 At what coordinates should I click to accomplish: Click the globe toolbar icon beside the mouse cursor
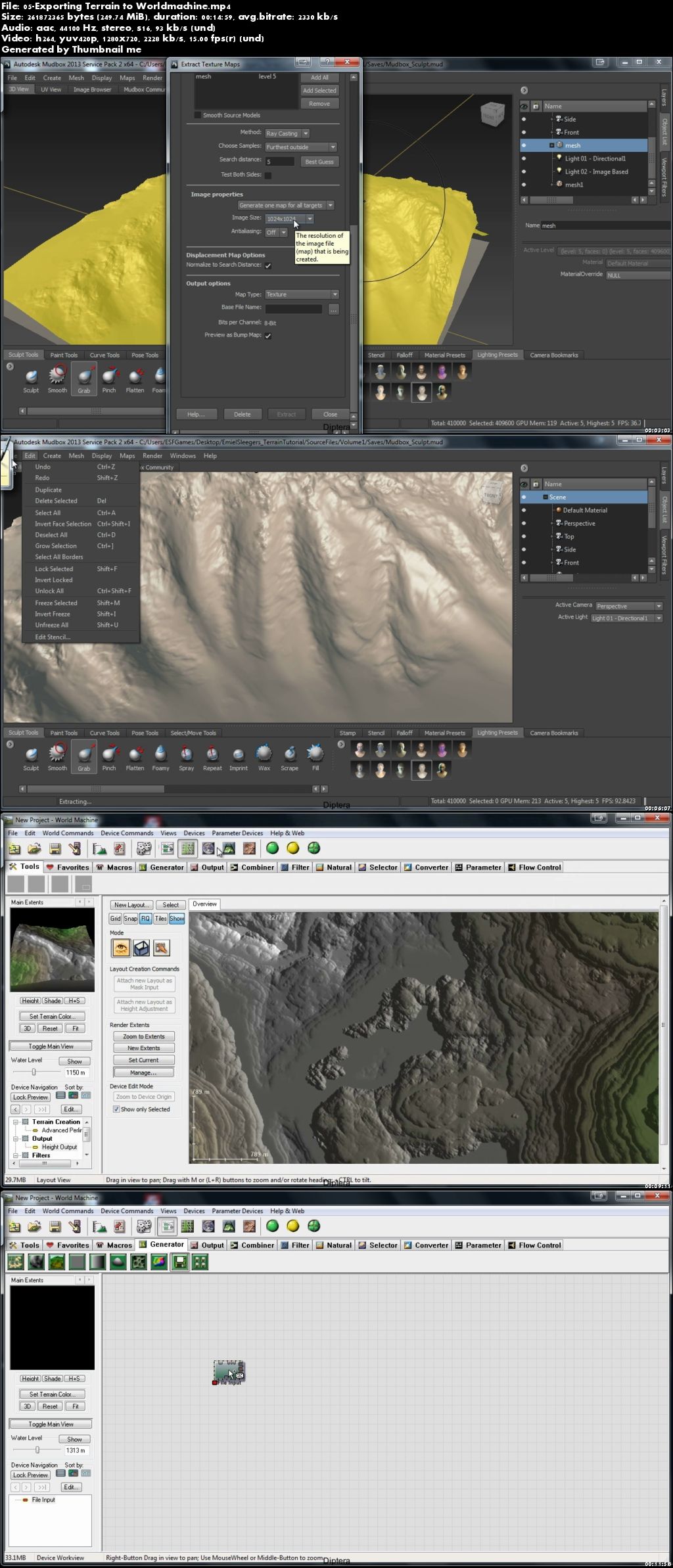point(208,848)
